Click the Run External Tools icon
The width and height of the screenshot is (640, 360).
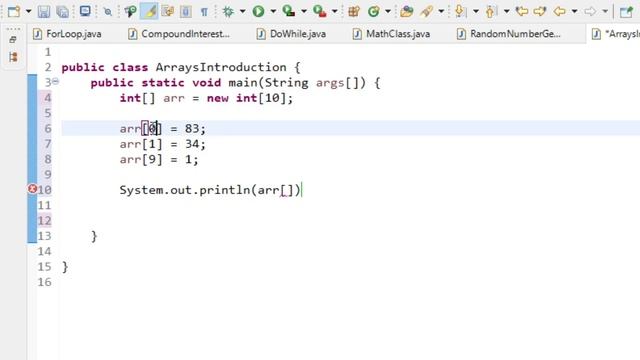point(319,11)
